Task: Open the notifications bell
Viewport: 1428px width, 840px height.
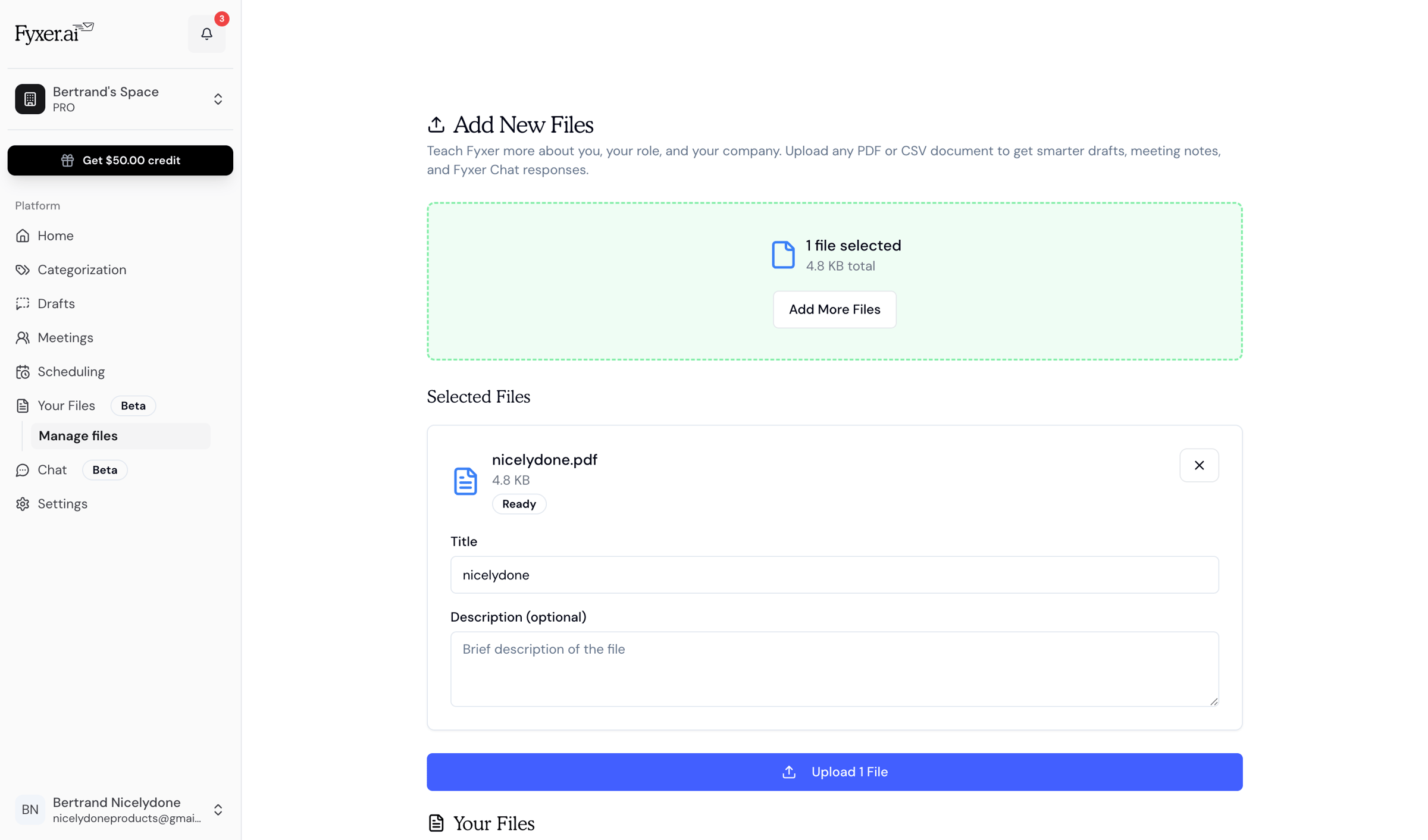Action: pyautogui.click(x=206, y=34)
